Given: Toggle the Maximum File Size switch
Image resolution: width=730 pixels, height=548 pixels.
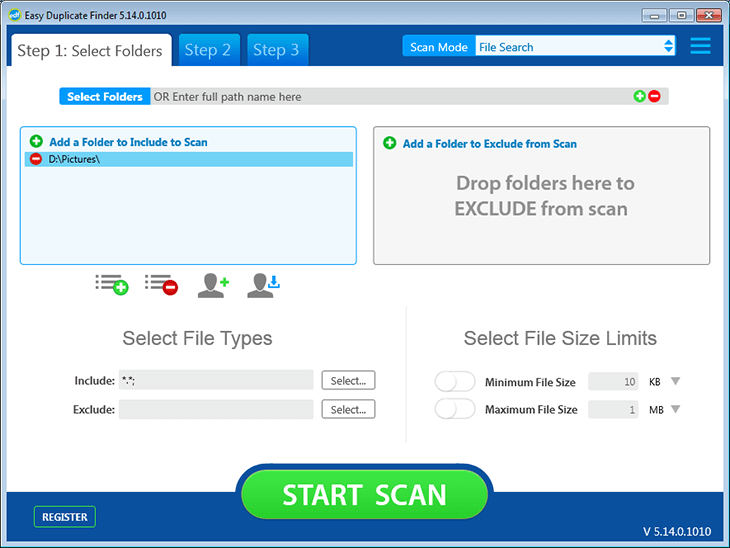Looking at the screenshot, I should [455, 409].
